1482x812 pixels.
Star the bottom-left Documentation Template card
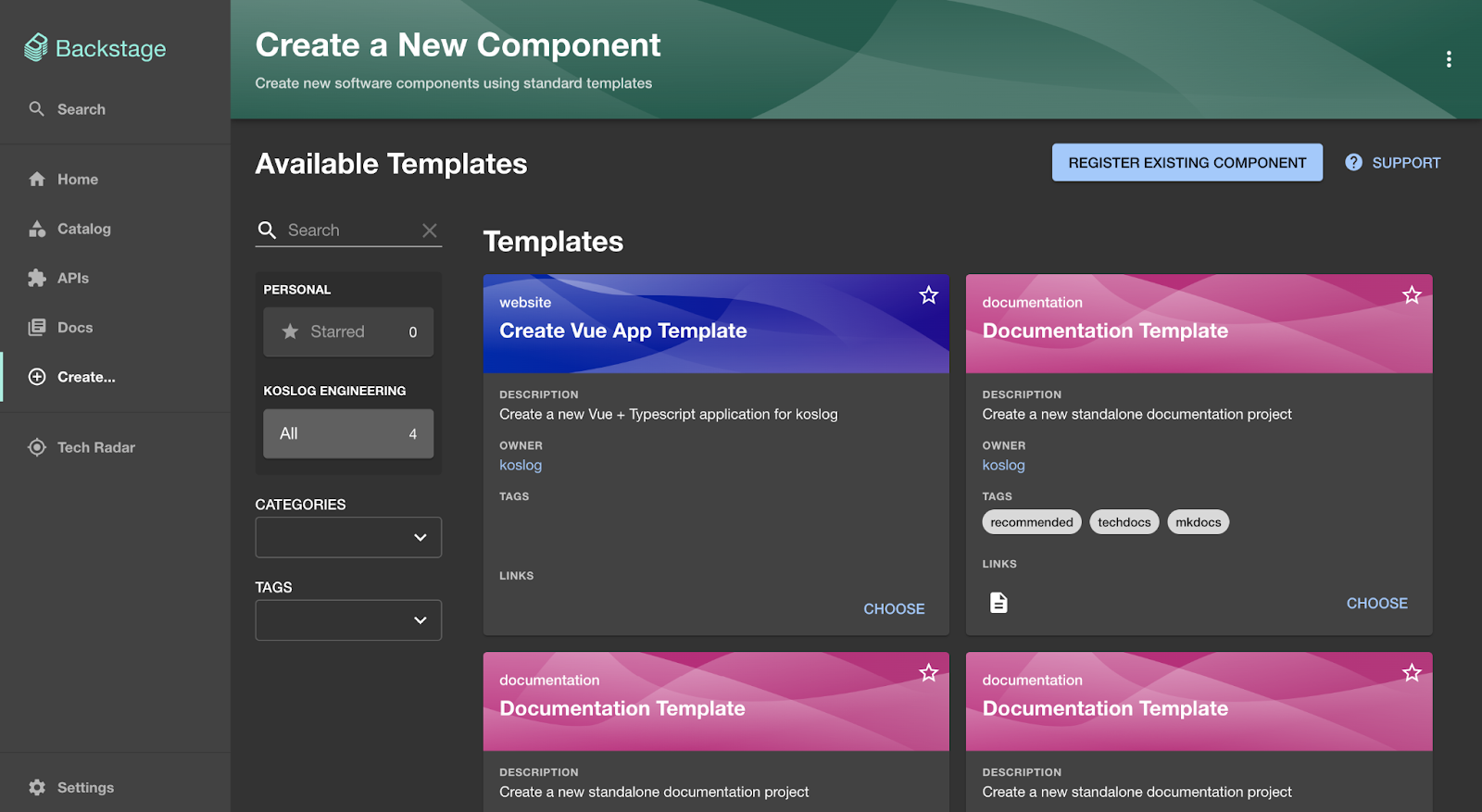pyautogui.click(x=928, y=673)
